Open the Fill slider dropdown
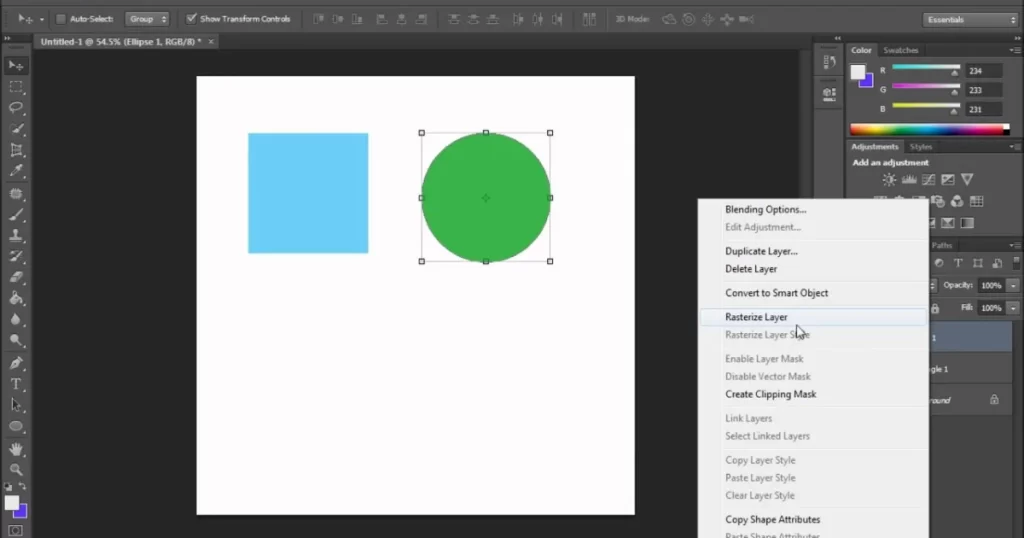This screenshot has width=1024, height=538. point(1013,308)
